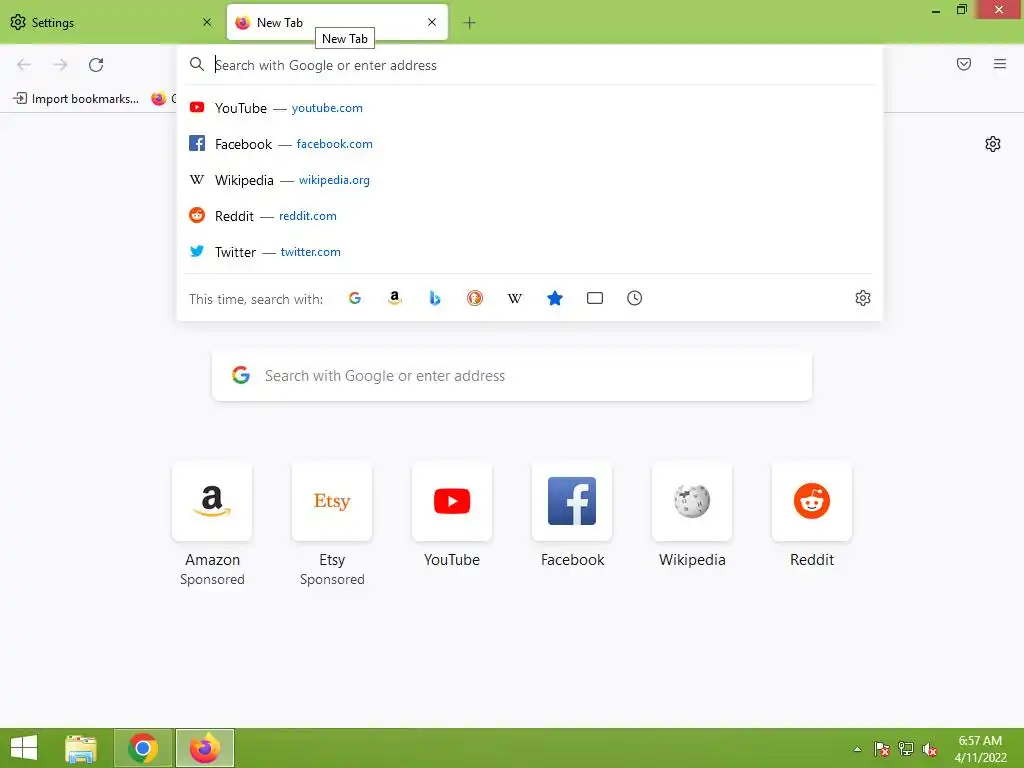Screen dimensions: 1024x768
Task: Open File Explorer from taskbar
Action: pos(81,748)
